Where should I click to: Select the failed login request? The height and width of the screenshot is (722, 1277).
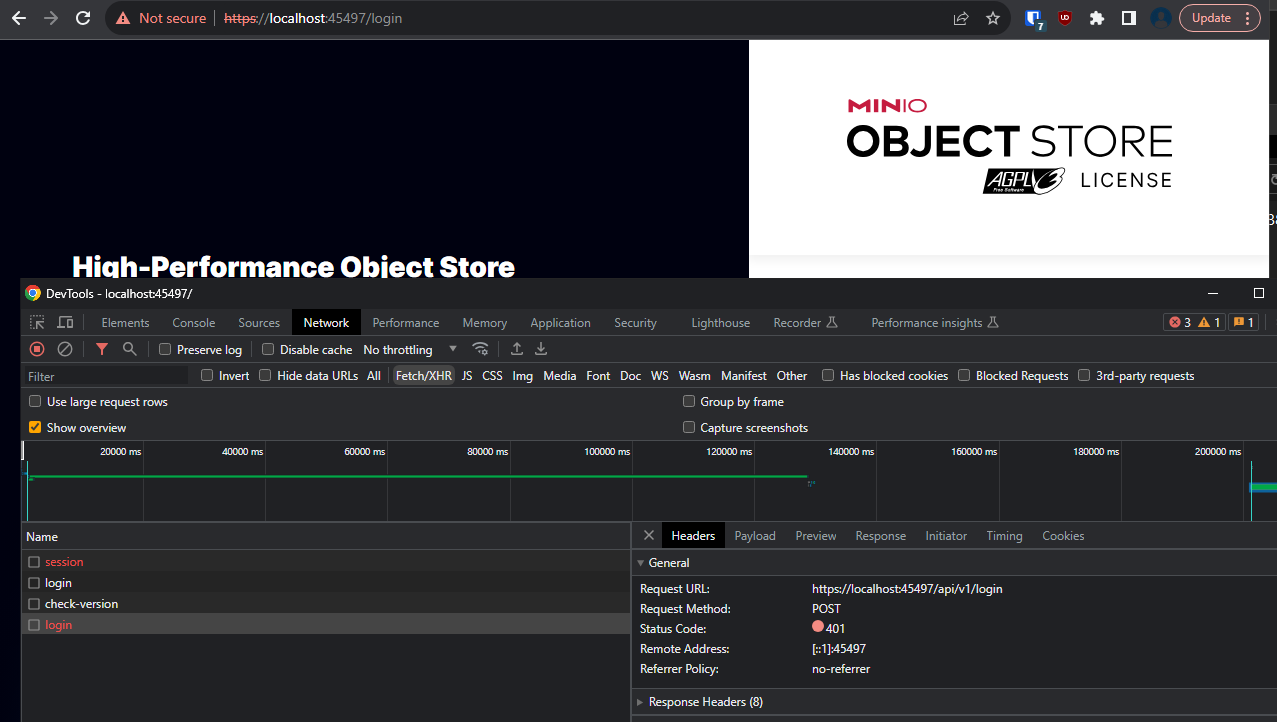tap(58, 624)
